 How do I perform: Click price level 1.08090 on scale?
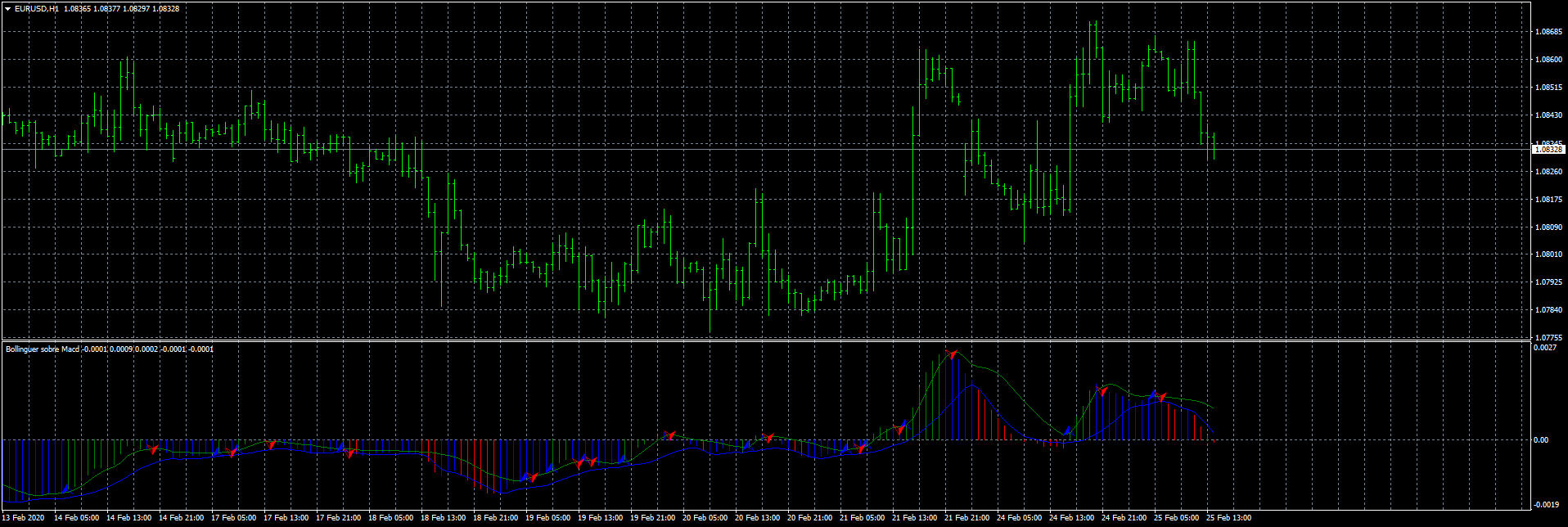(x=1548, y=227)
